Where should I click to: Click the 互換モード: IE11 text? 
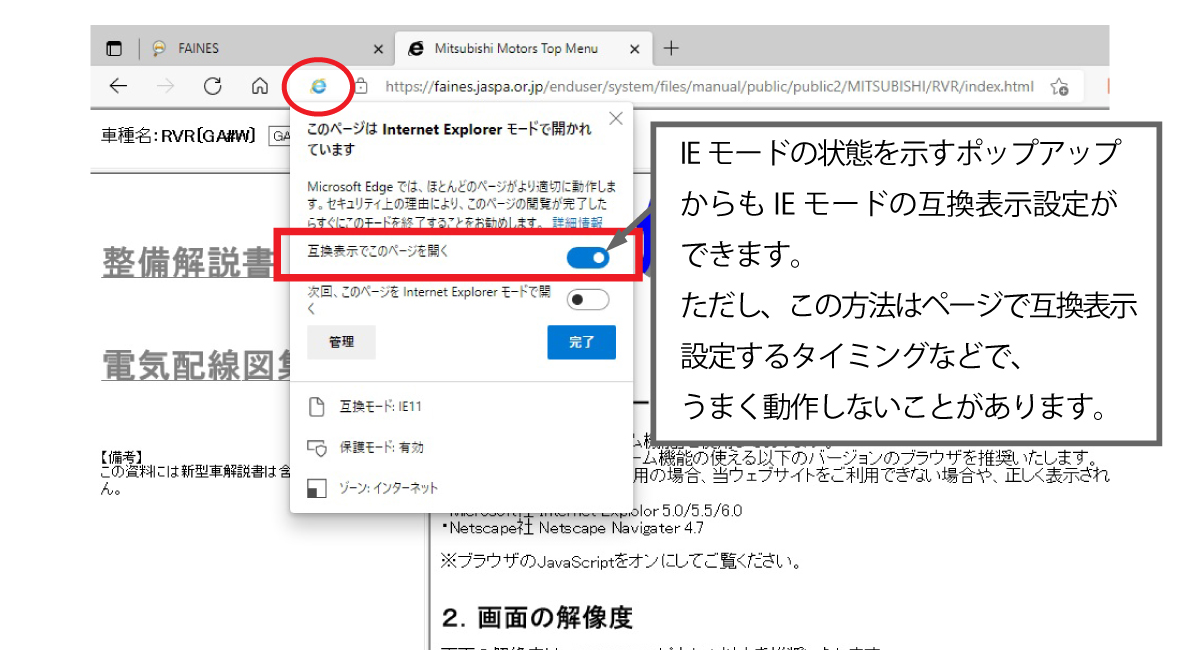[x=380, y=407]
